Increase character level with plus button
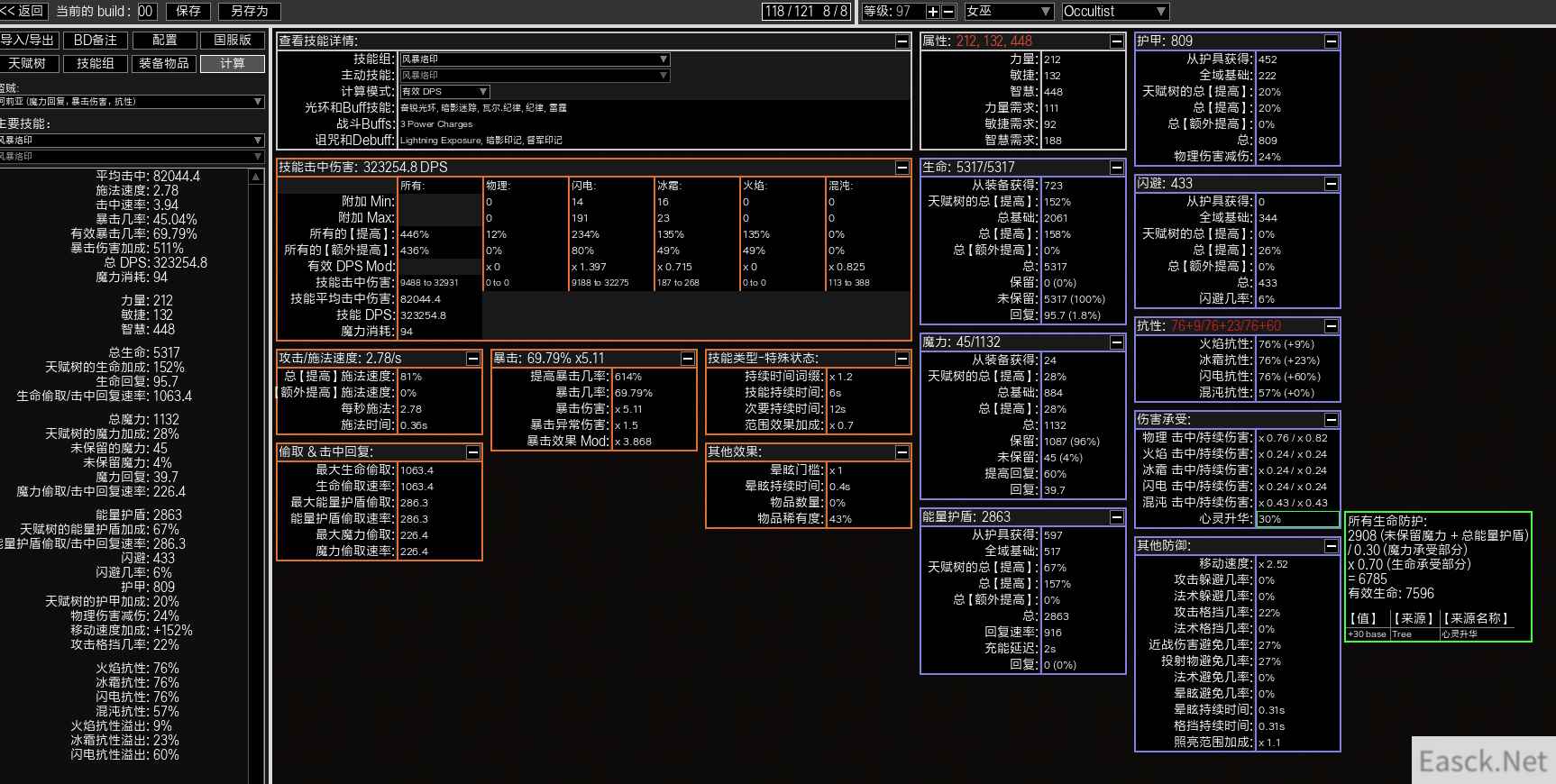 click(933, 12)
